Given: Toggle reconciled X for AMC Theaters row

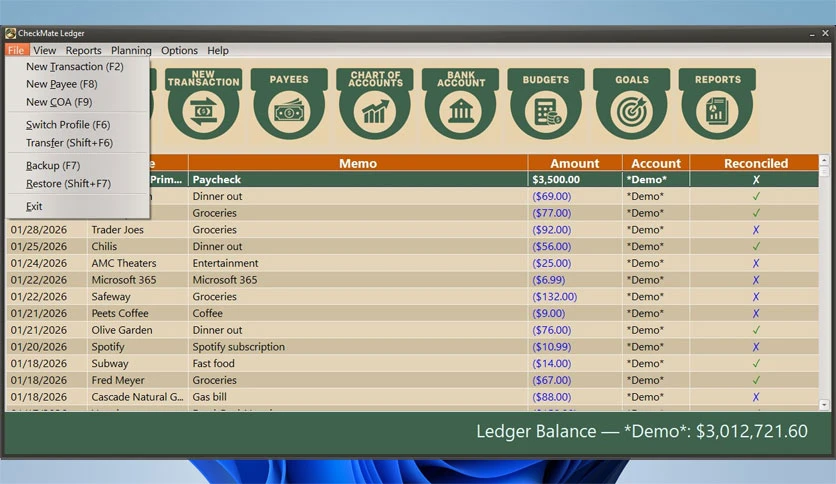Looking at the screenshot, I should tap(755, 263).
